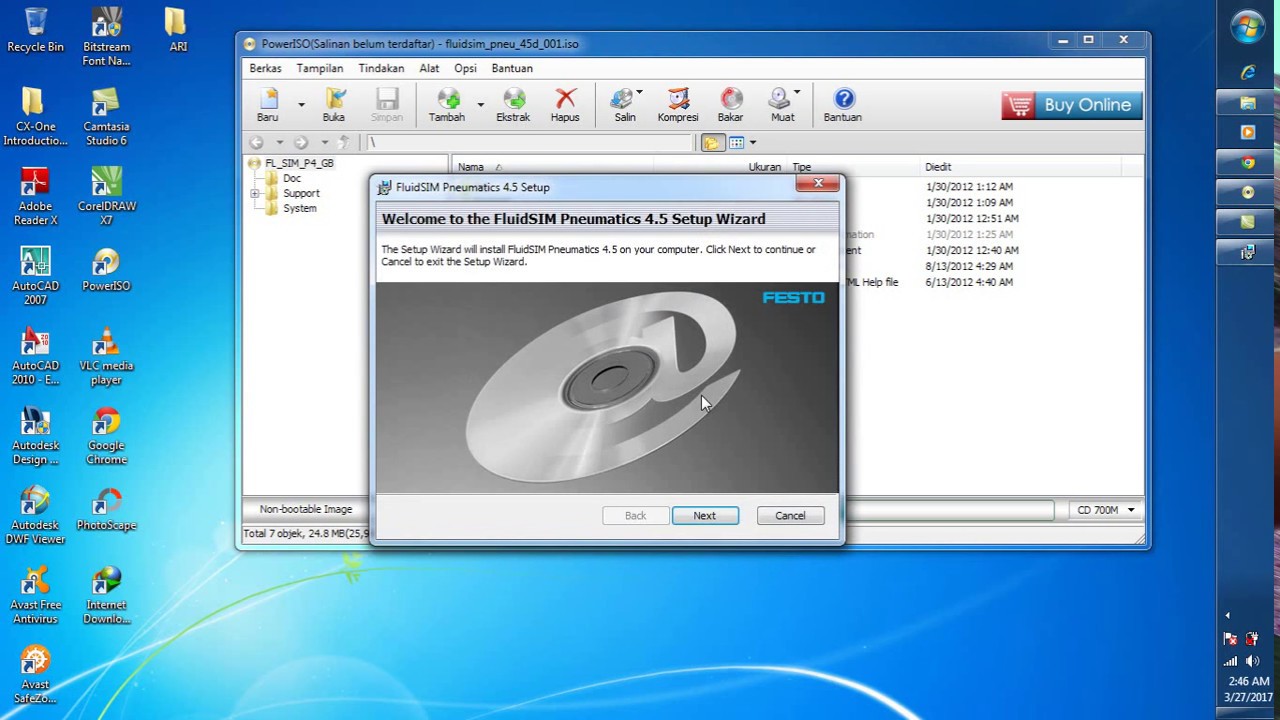Image resolution: width=1280 pixels, height=720 pixels.
Task: Open the Salin dropdown arrow
Action: (640, 92)
